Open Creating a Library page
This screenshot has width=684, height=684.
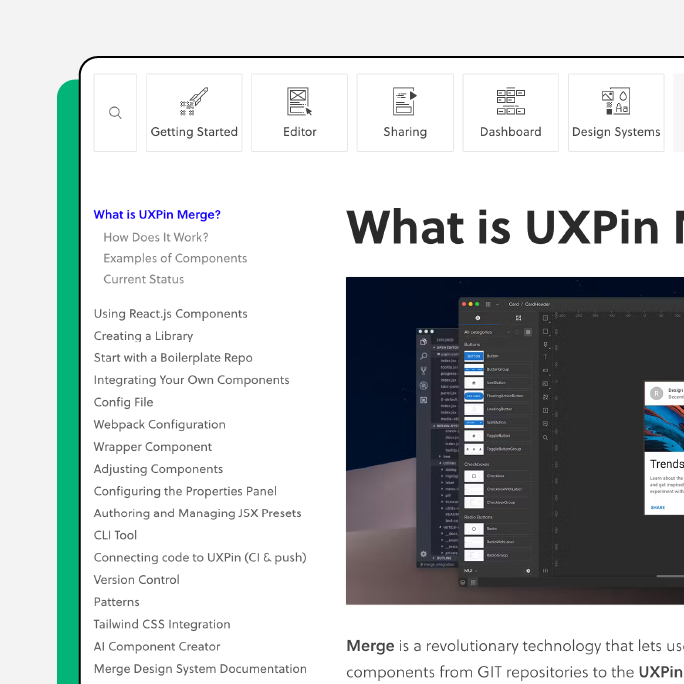(143, 336)
